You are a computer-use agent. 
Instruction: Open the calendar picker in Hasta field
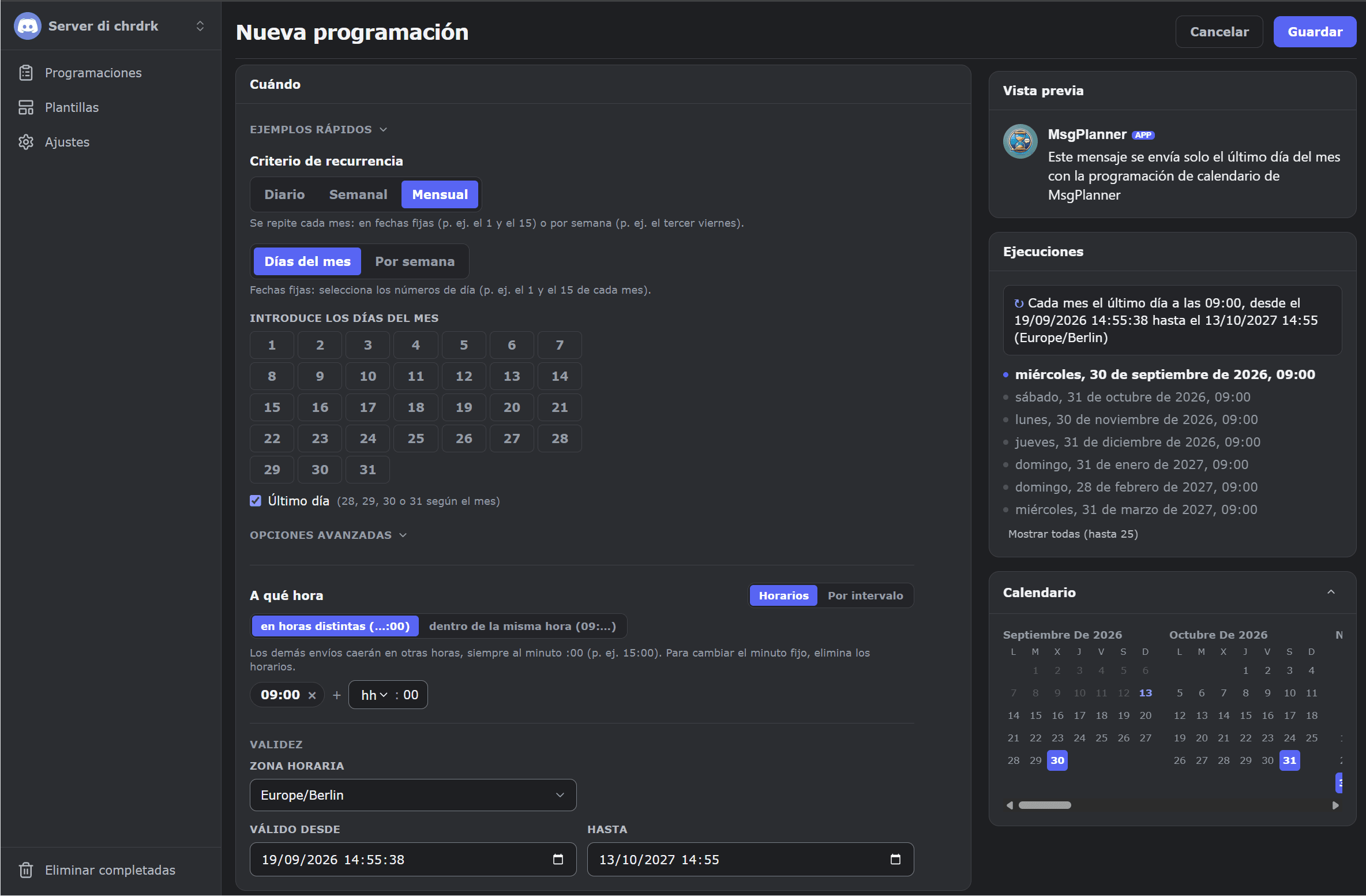[895, 859]
